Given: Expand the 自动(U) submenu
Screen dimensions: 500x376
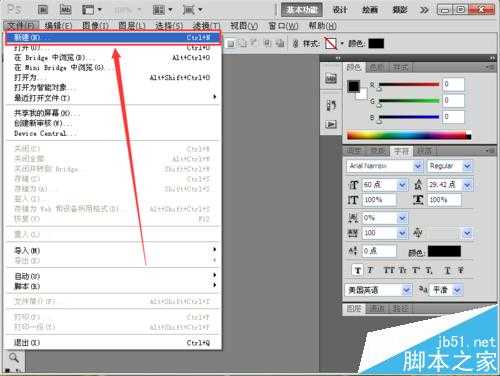Looking at the screenshot, I should (113, 276).
